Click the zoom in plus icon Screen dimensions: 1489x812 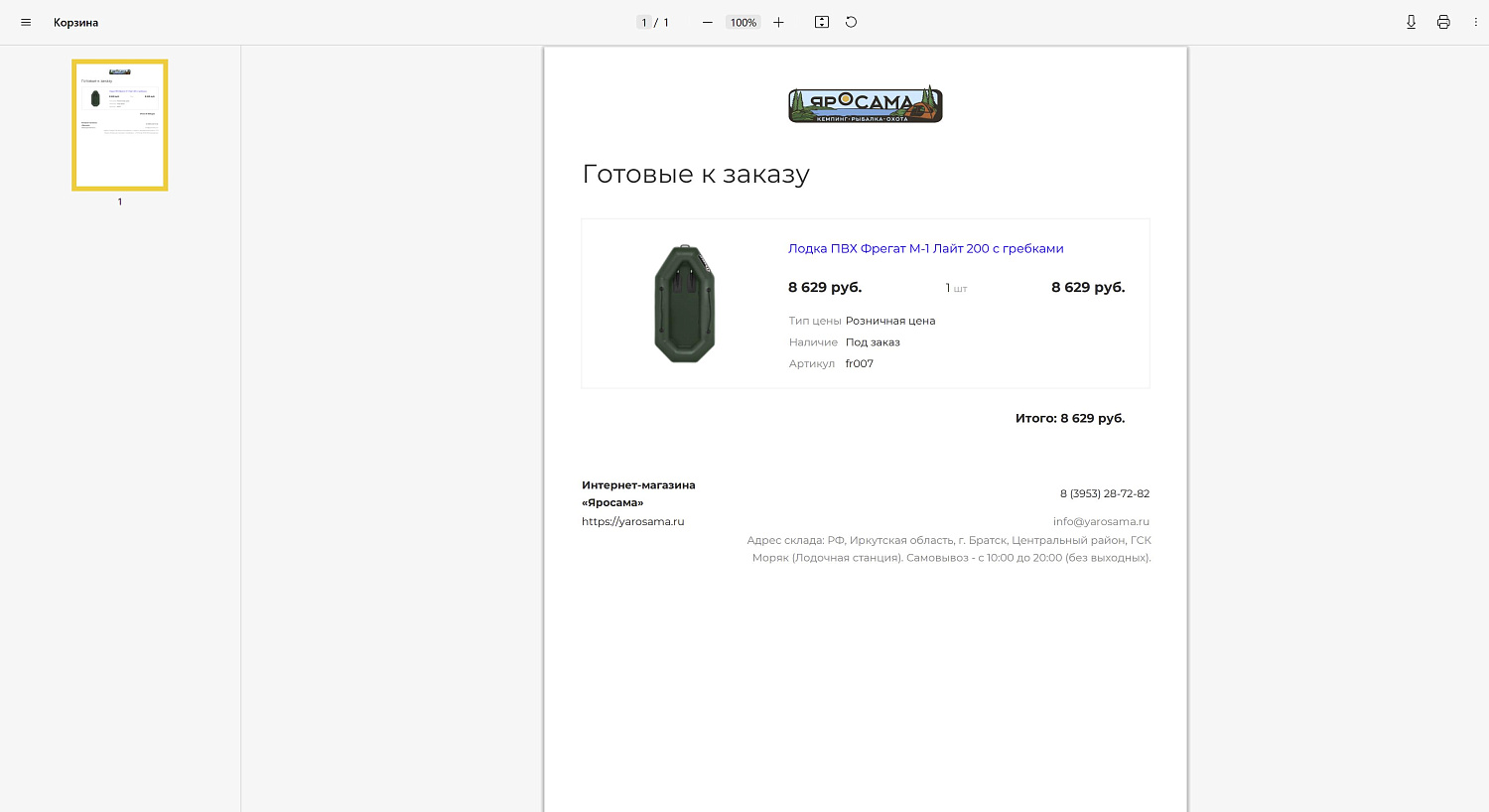coord(778,22)
